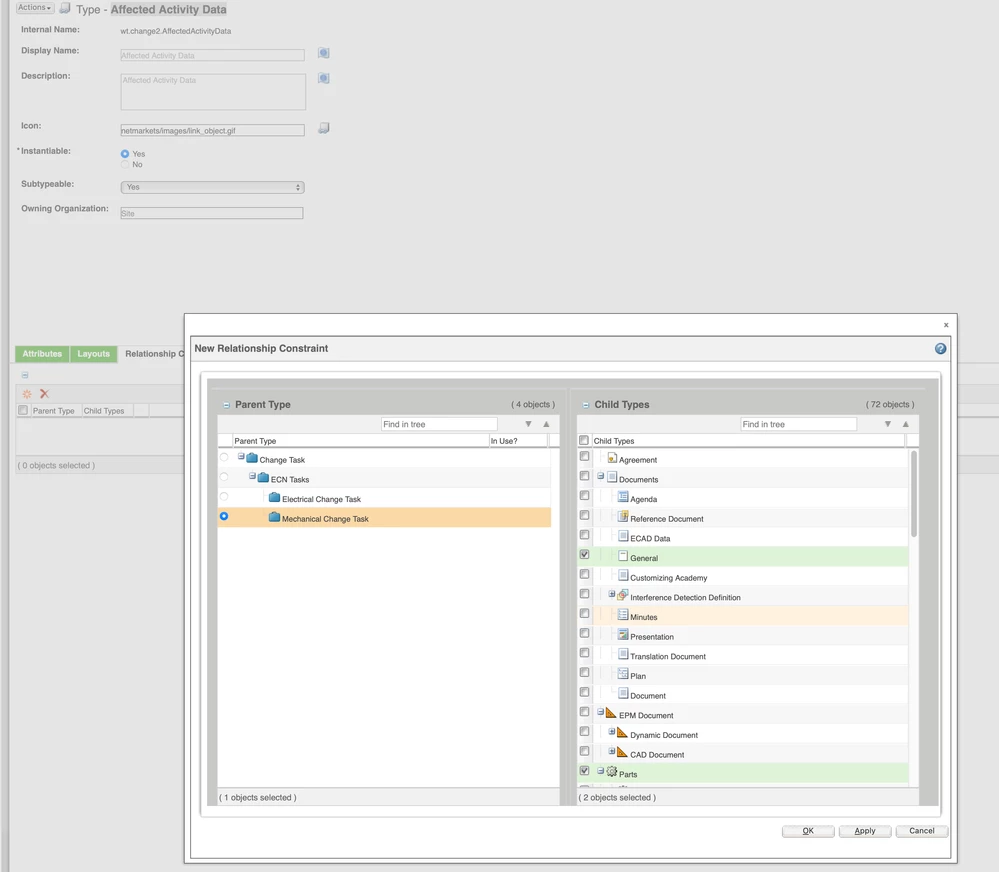This screenshot has width=999, height=872.
Task: Click the create relationship constraint star icon
Action: (26, 394)
